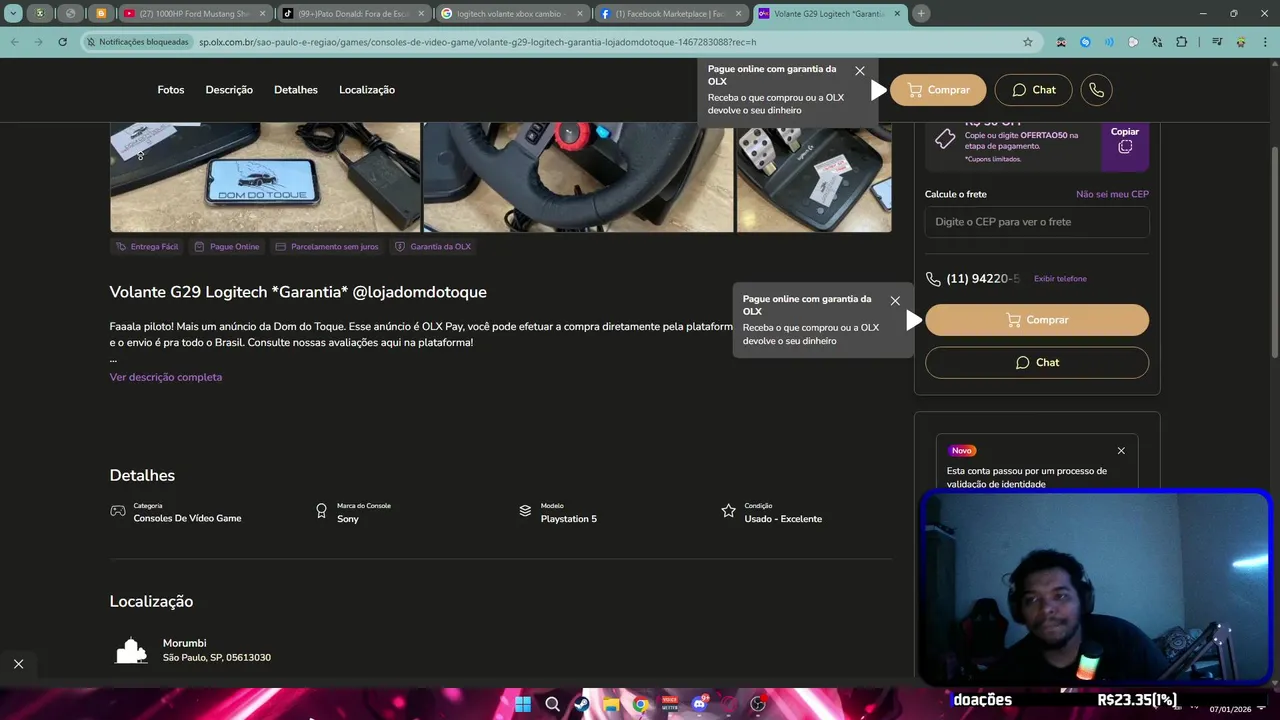Image resolution: width=1280 pixels, height=720 pixels.
Task: Open the browser extensions puzzle icon
Action: click(1181, 42)
